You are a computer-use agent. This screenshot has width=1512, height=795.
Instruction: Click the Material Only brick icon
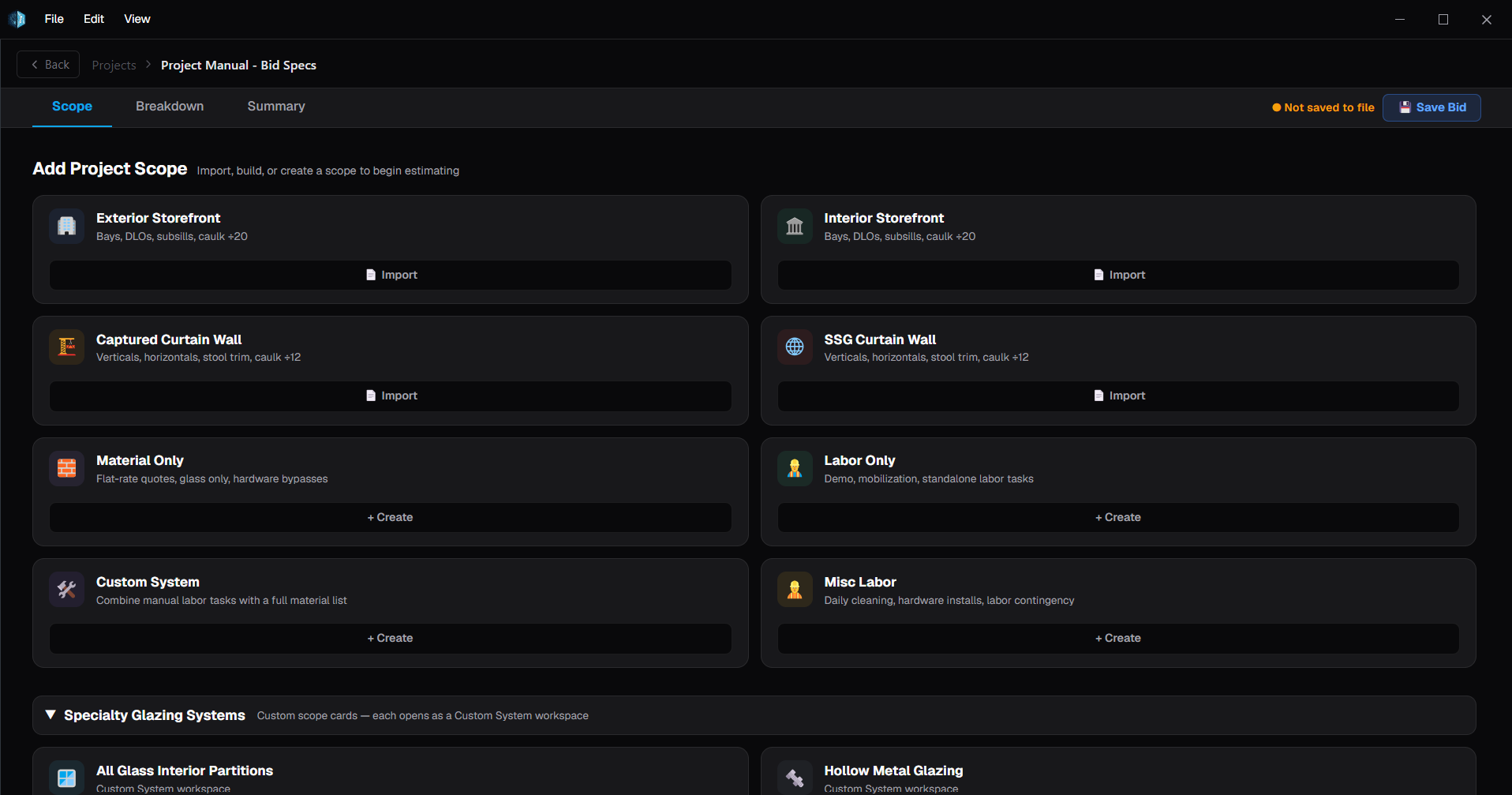67,468
